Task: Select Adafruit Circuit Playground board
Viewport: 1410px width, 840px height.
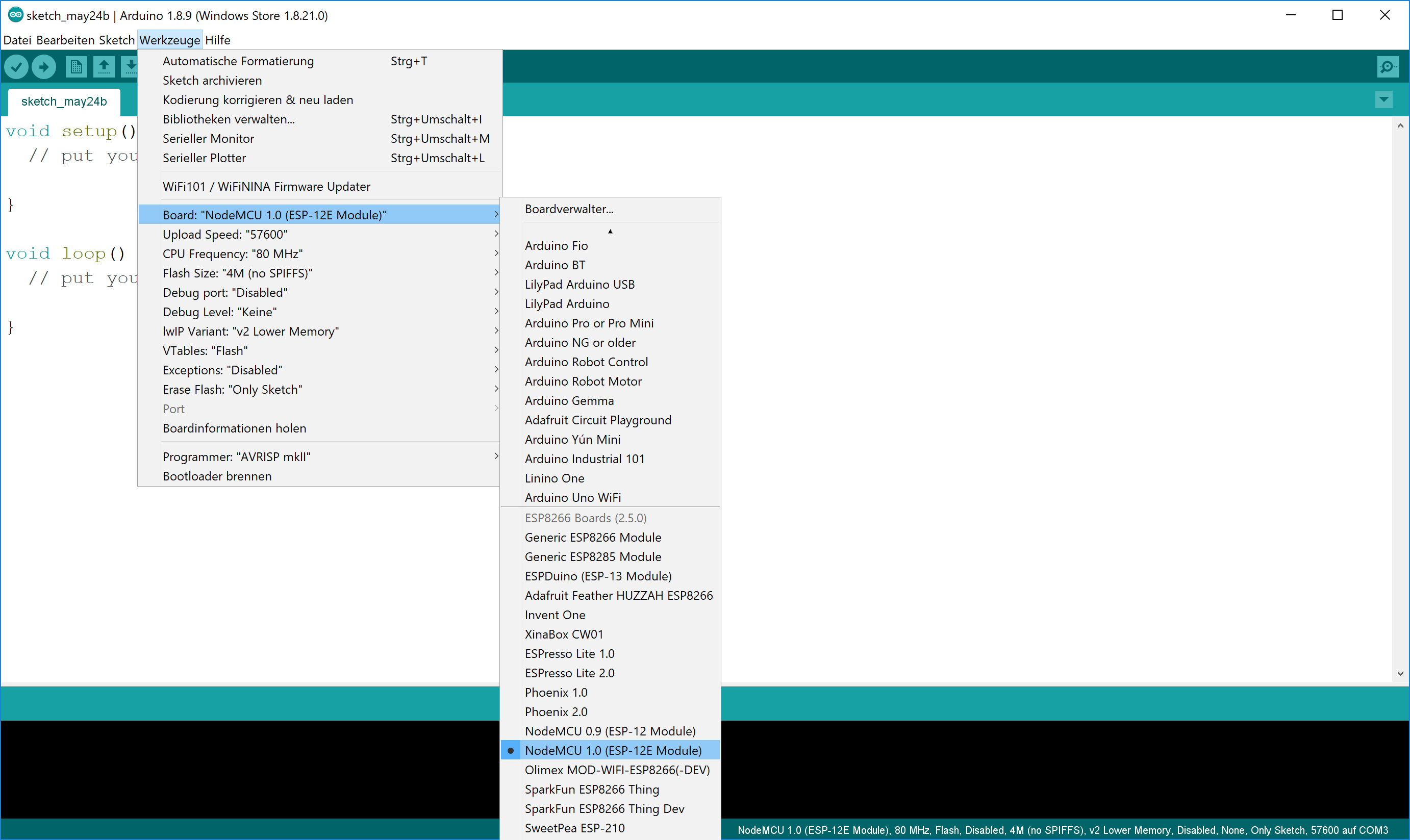Action: pos(610,419)
